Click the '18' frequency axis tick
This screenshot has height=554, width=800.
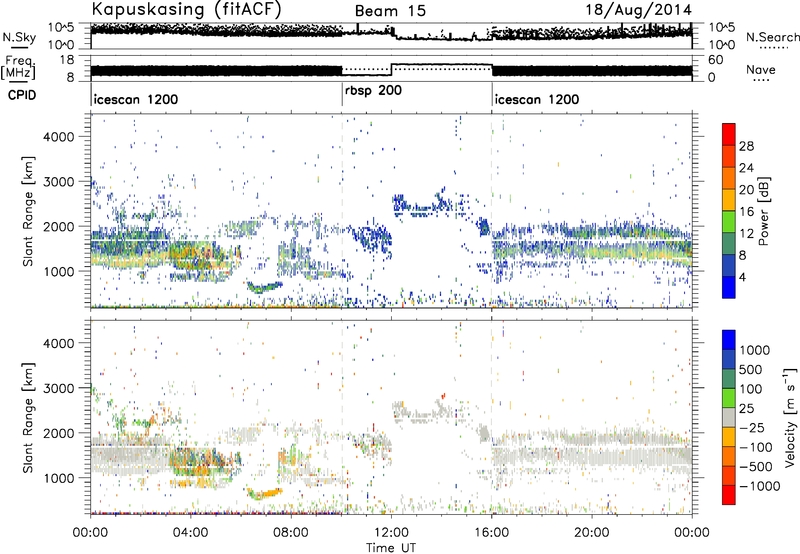pos(67,60)
